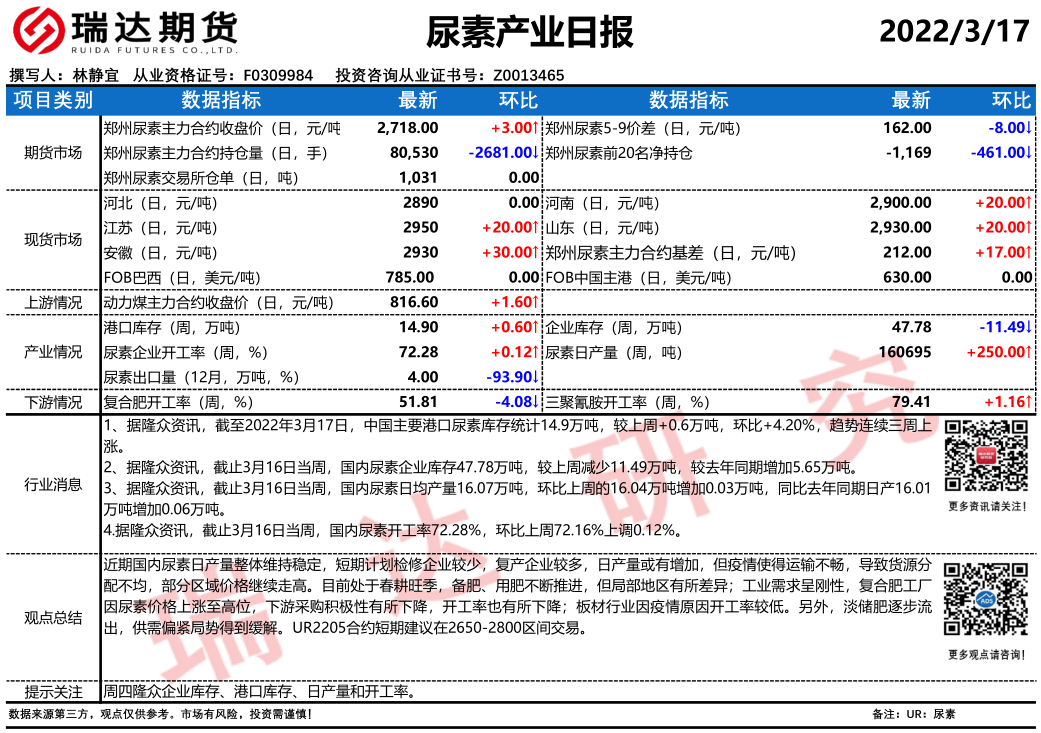Select the 产业情况 category label
This screenshot has width=1041, height=733.
coord(53,352)
